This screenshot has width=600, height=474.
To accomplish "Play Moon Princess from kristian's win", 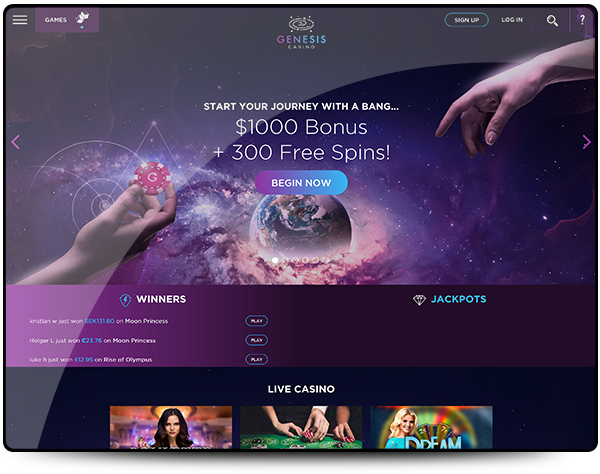I will point(256,321).
